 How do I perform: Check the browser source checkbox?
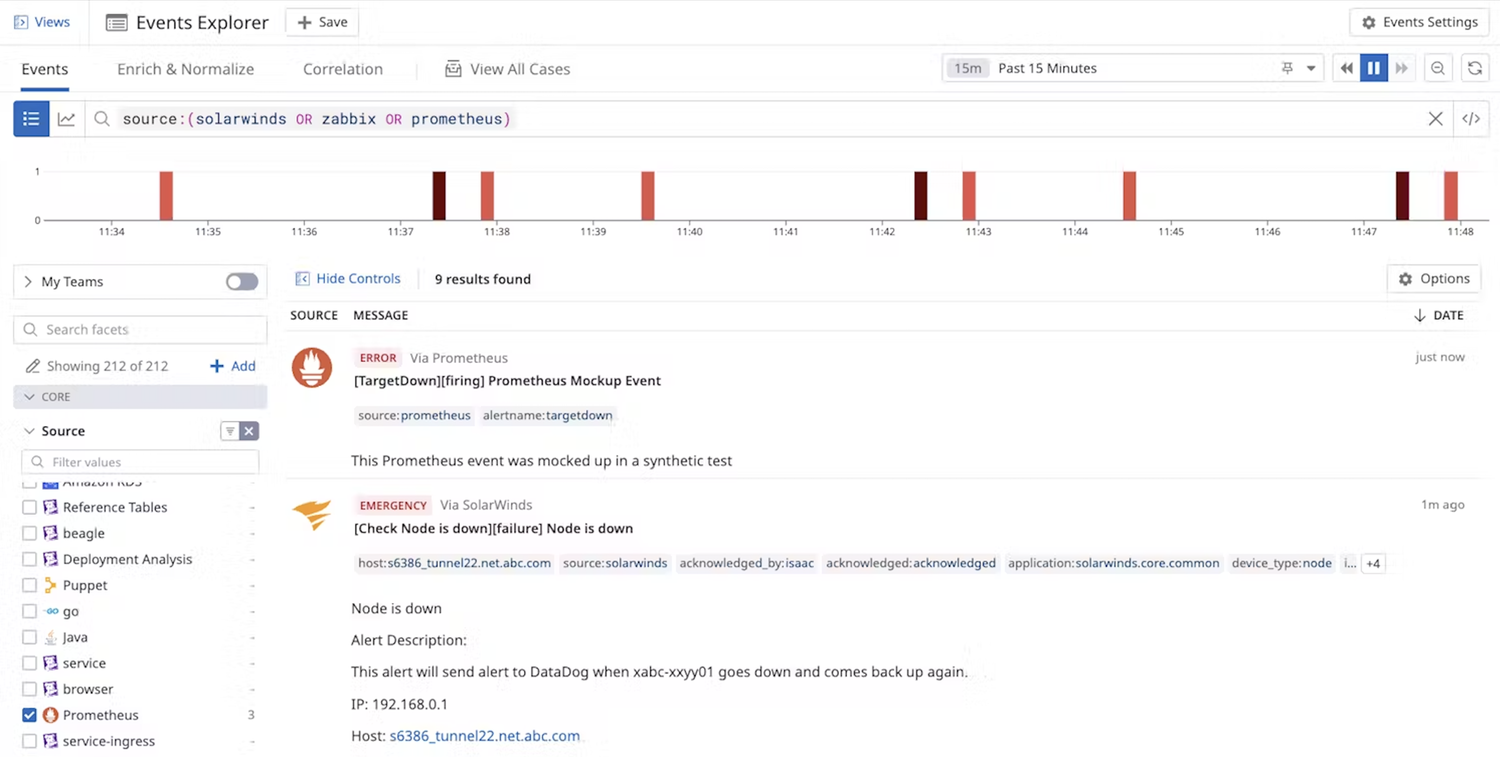(29, 689)
